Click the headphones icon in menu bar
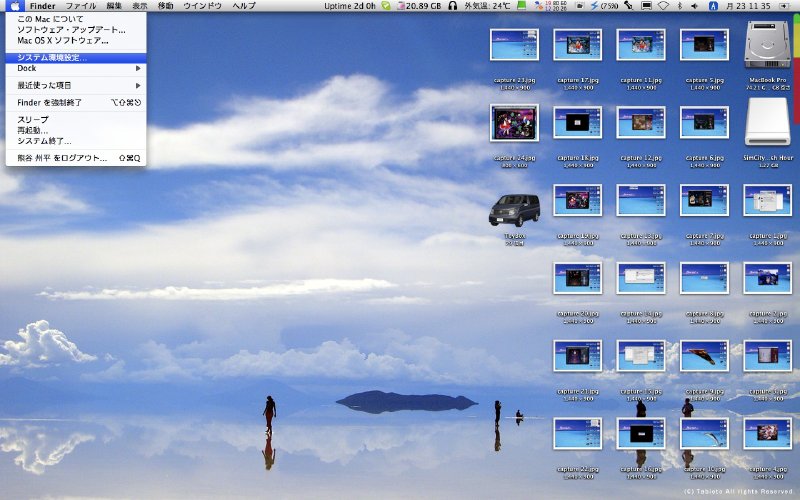Image resolution: width=800 pixels, height=500 pixels. 452,6
